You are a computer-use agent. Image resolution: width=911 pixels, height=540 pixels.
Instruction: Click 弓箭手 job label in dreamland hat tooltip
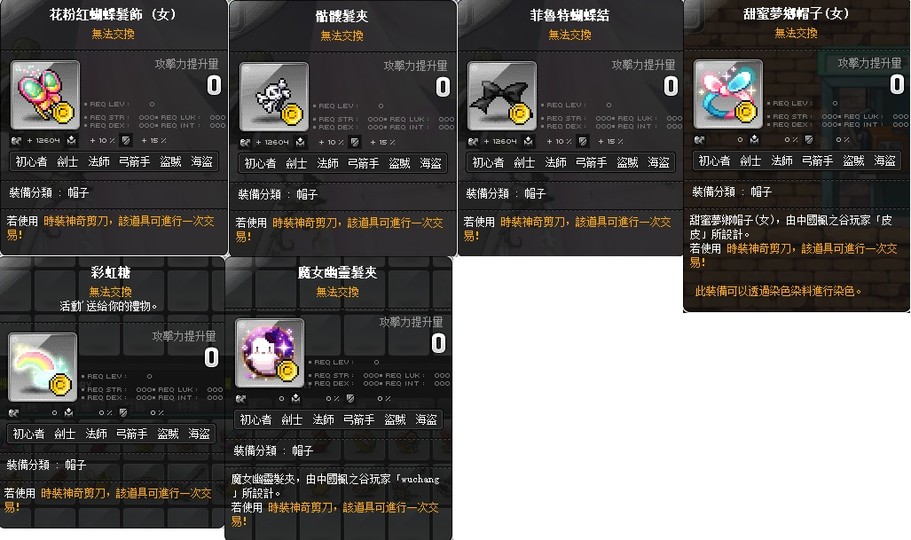[x=817, y=160]
